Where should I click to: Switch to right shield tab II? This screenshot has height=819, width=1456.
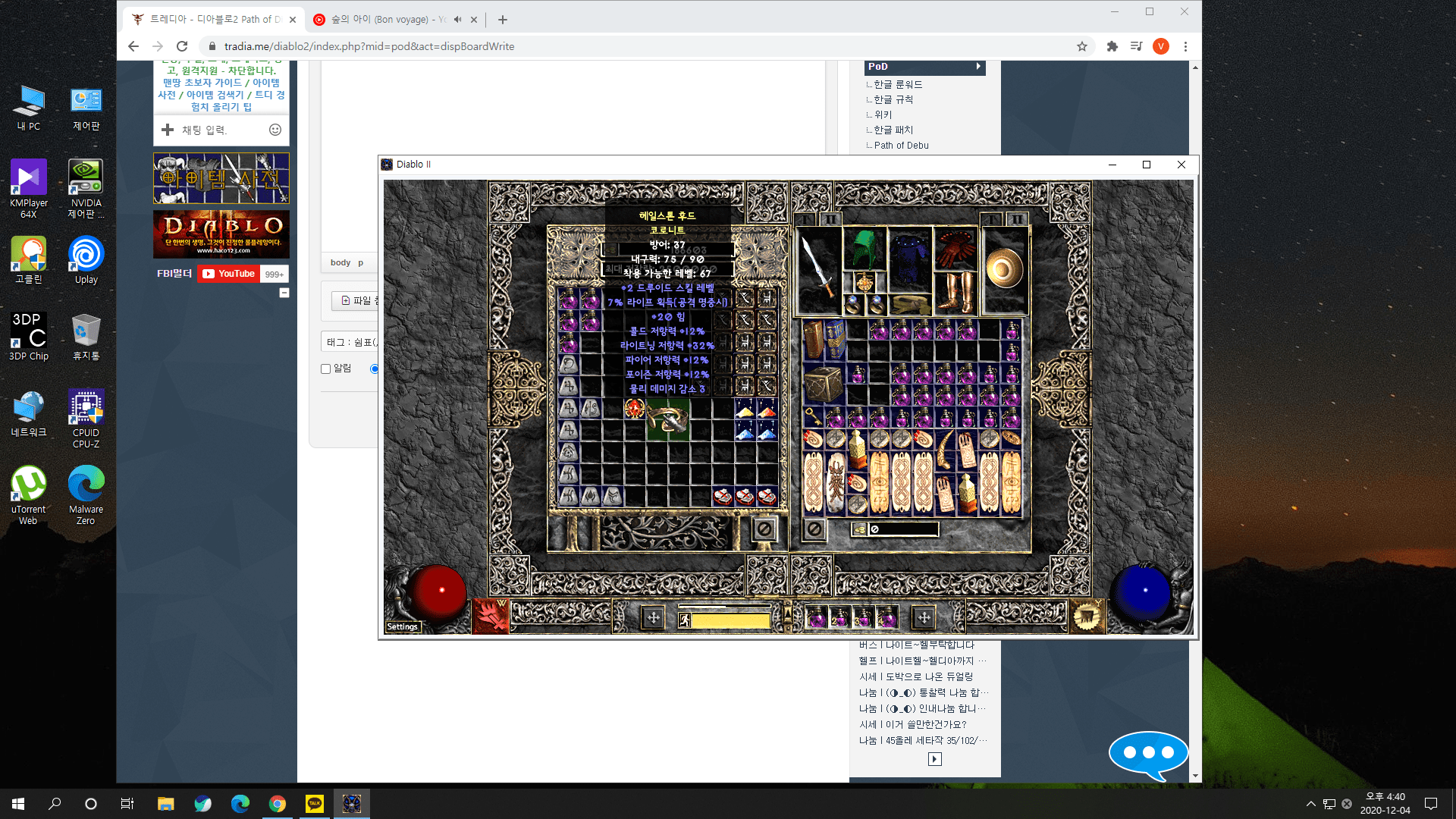(1017, 219)
